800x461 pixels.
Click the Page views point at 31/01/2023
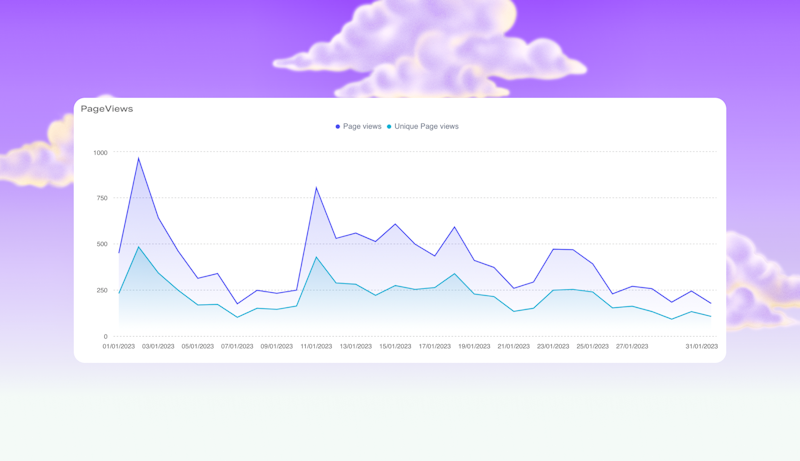click(711, 303)
